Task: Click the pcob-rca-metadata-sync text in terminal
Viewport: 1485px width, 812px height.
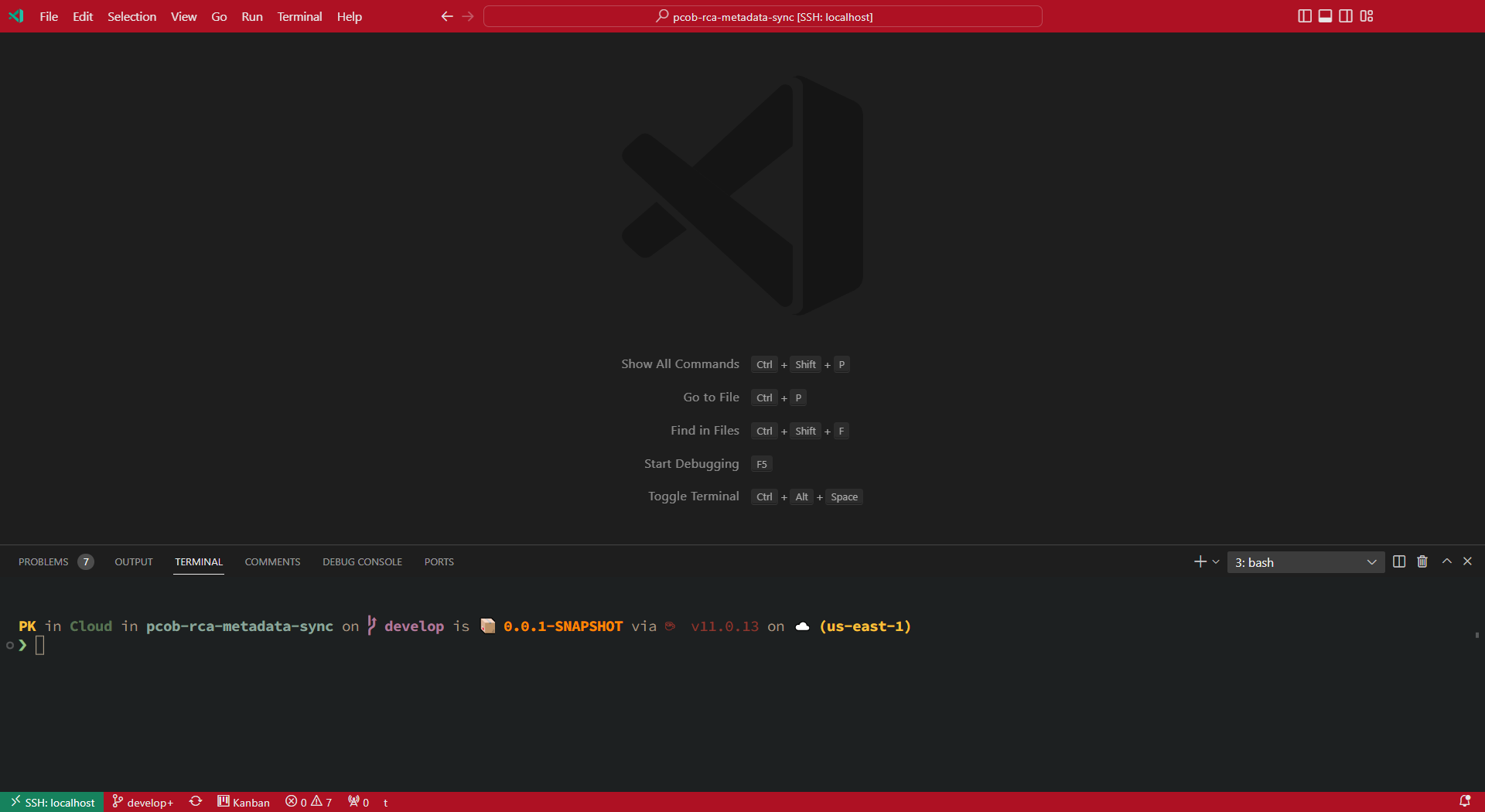Action: click(240, 626)
